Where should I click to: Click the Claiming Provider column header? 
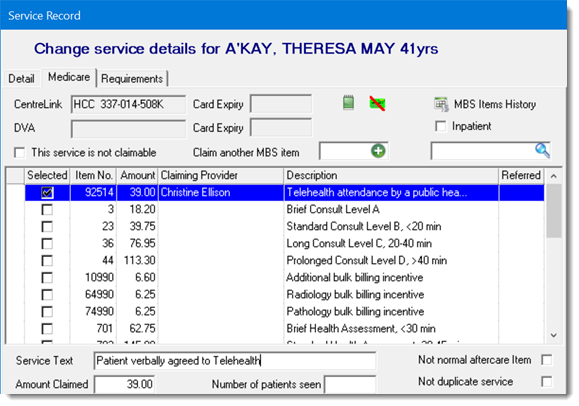coord(221,175)
